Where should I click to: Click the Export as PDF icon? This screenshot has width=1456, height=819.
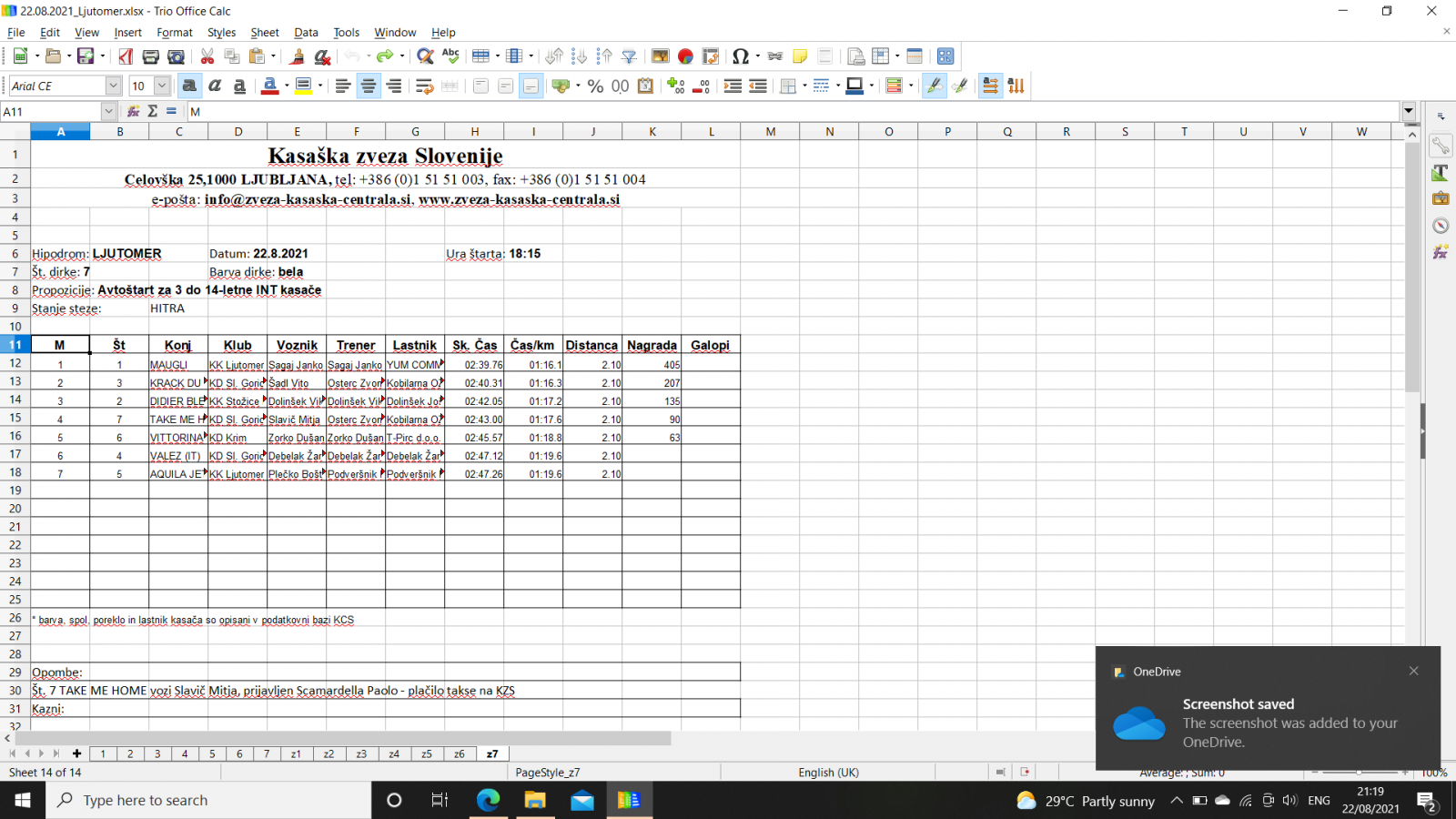coord(126,56)
